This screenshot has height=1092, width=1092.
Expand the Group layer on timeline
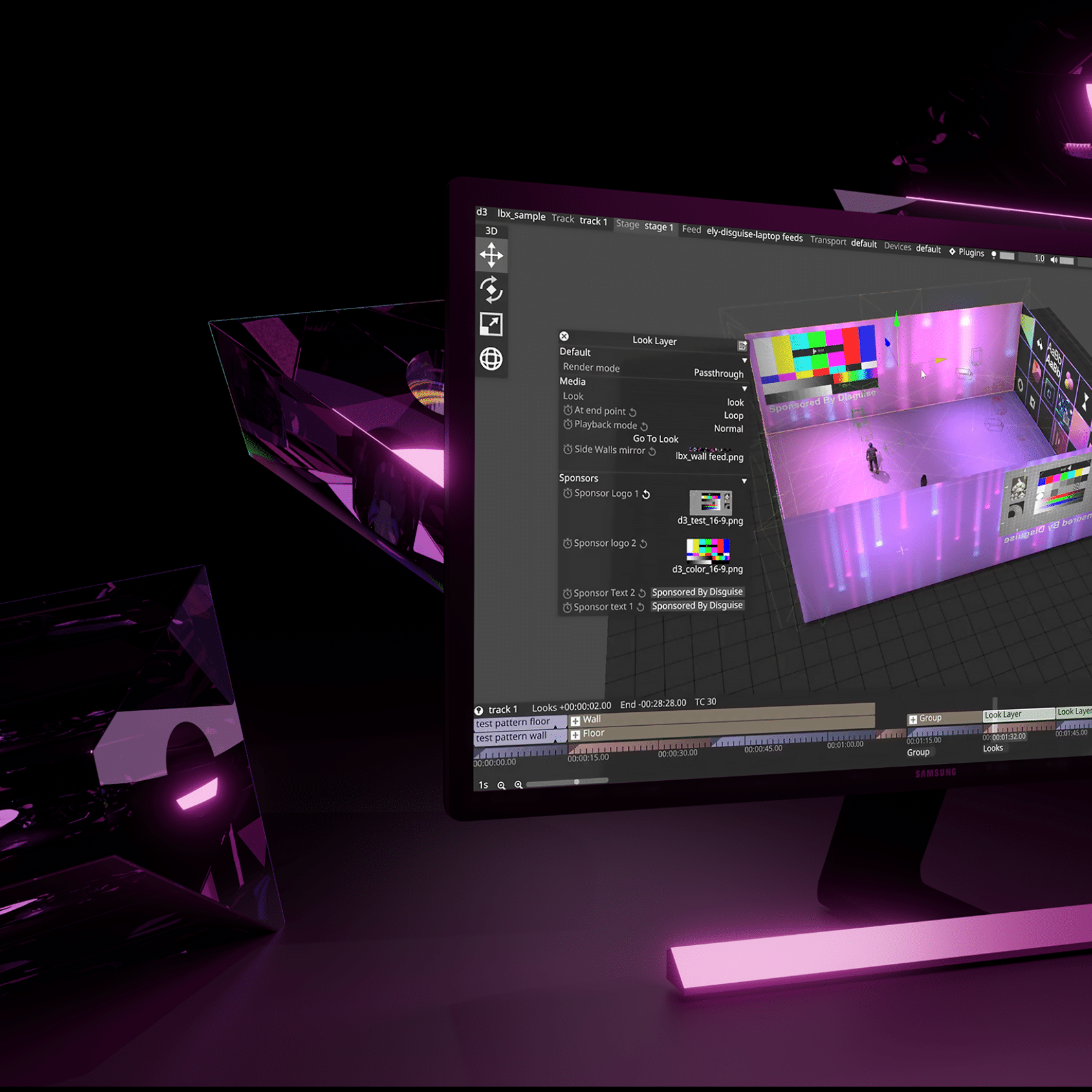point(913,719)
